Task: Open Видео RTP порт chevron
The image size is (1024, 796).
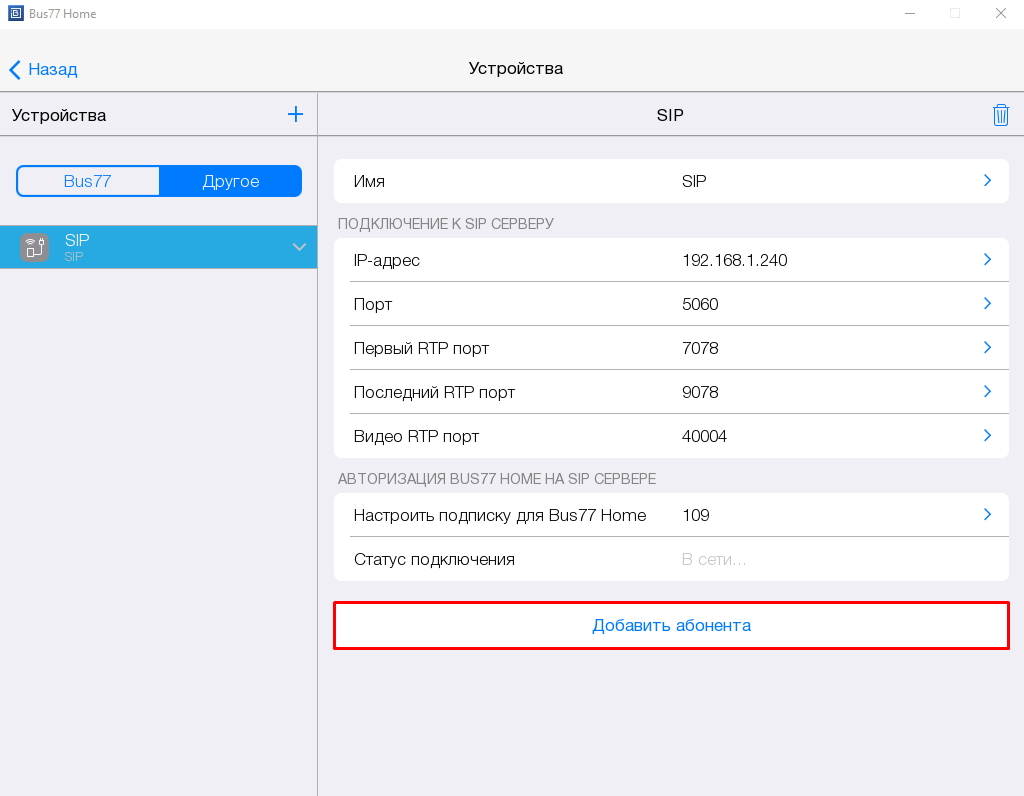Action: click(987, 436)
